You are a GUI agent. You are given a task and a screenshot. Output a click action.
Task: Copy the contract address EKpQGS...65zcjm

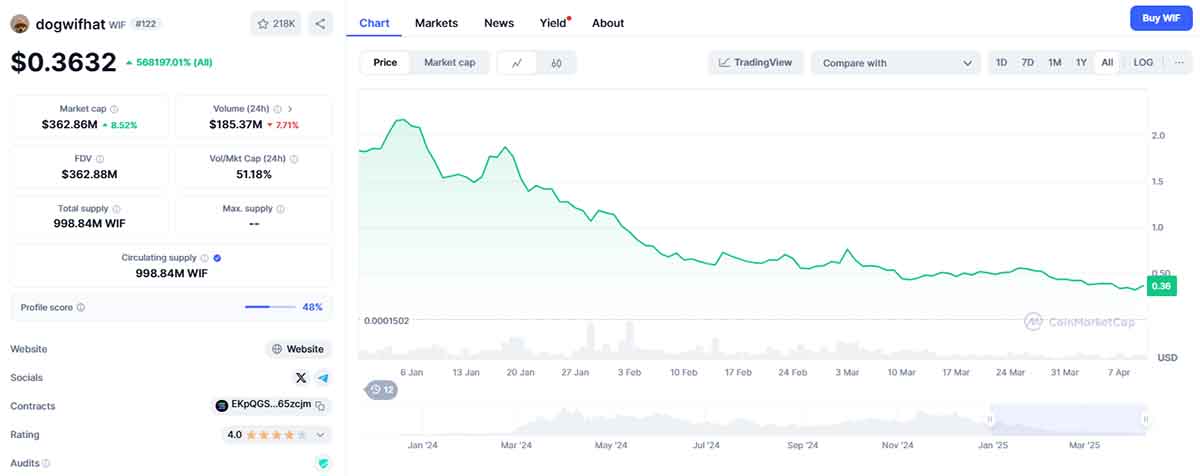[x=321, y=406]
